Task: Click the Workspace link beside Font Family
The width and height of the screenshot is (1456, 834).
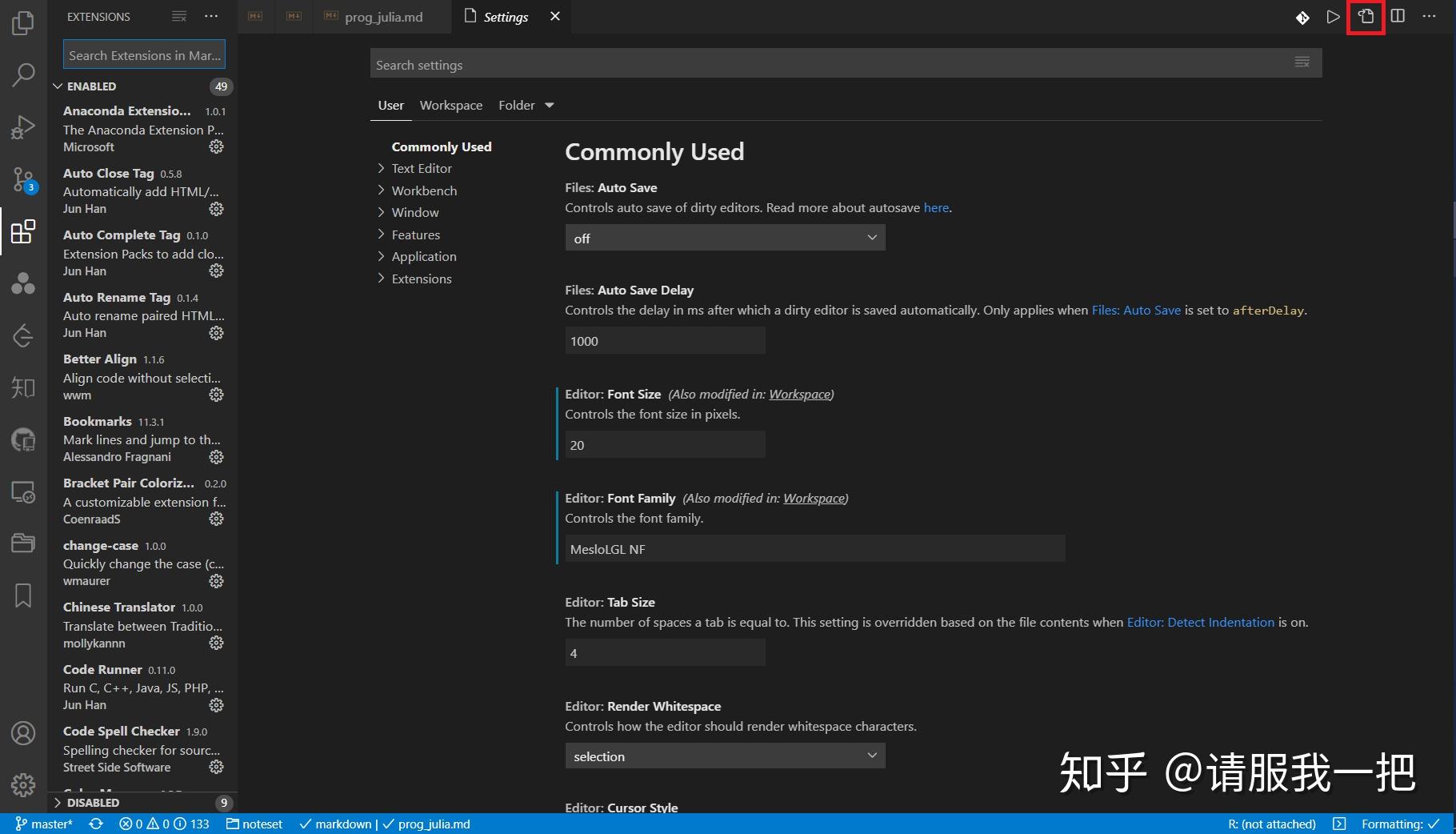Action: [814, 498]
